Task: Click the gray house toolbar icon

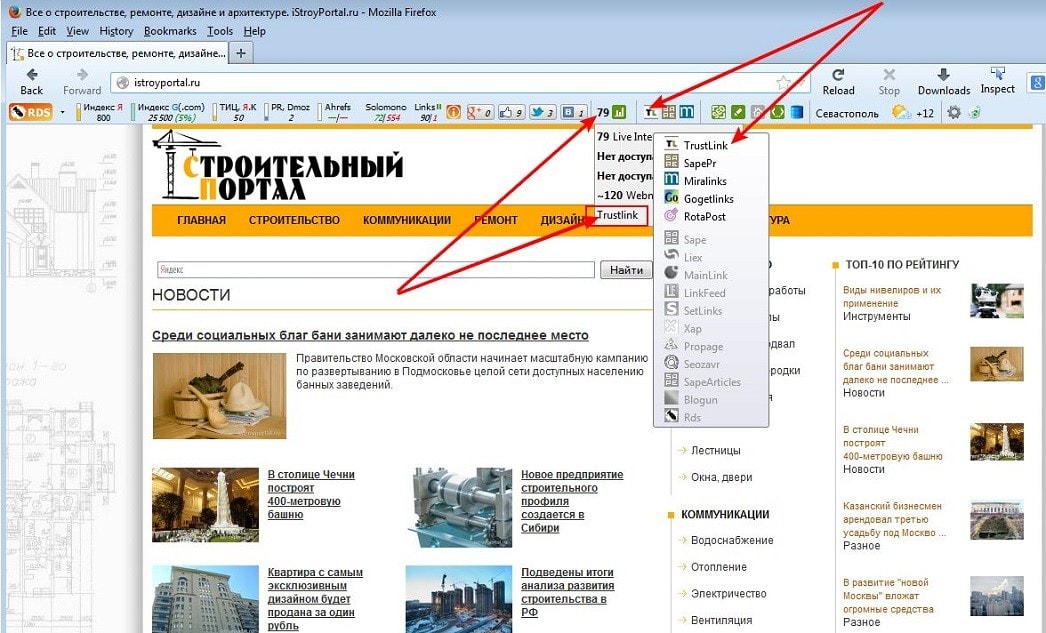Action: tap(758, 112)
